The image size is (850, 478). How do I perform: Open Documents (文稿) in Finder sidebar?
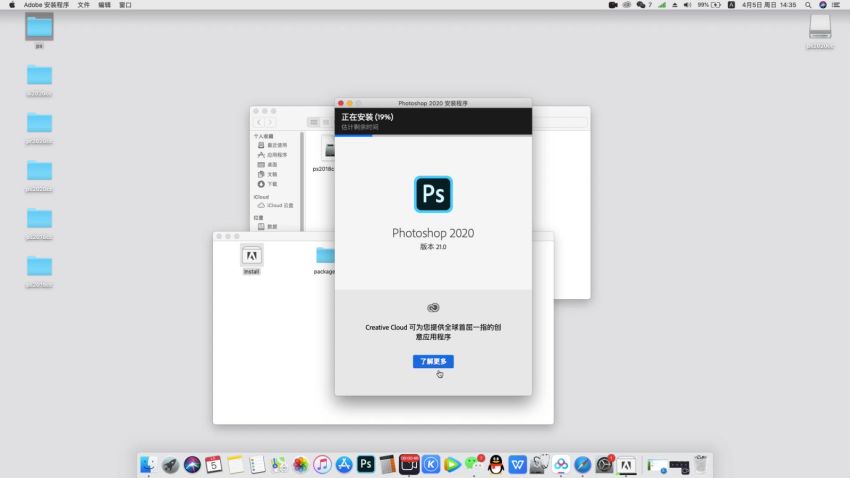267,175
